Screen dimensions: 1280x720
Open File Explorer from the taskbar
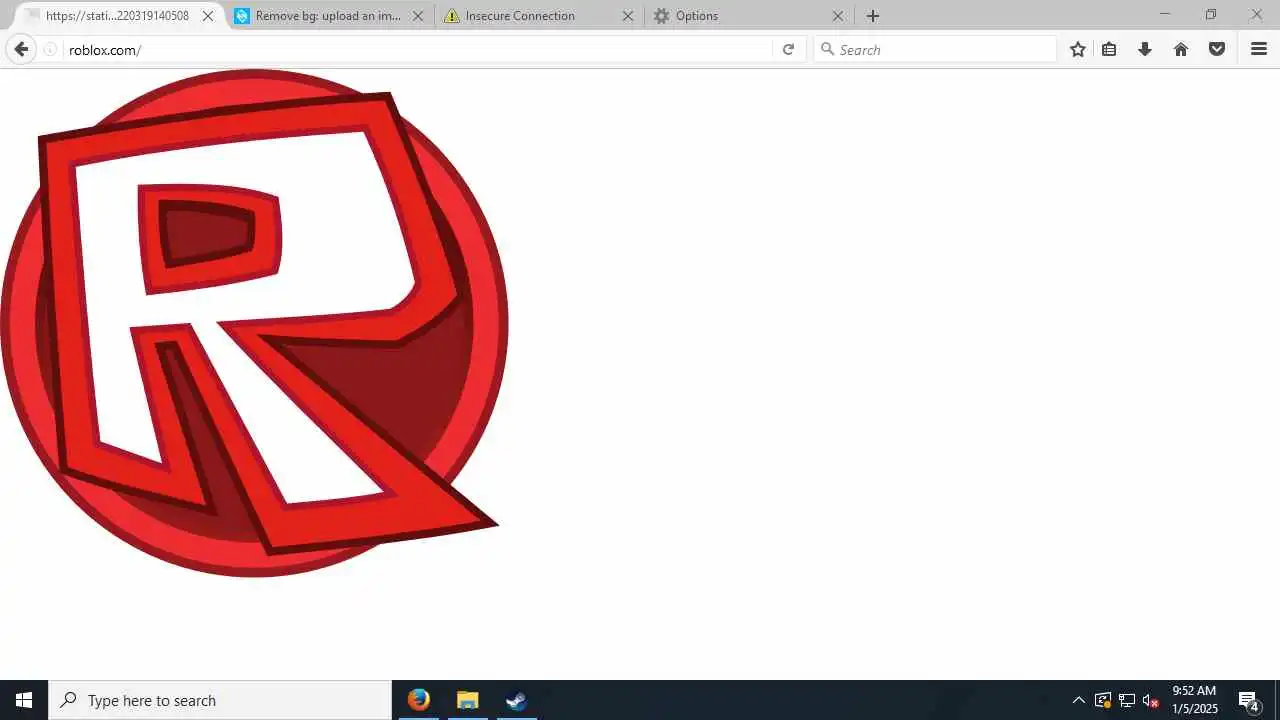[x=467, y=700]
